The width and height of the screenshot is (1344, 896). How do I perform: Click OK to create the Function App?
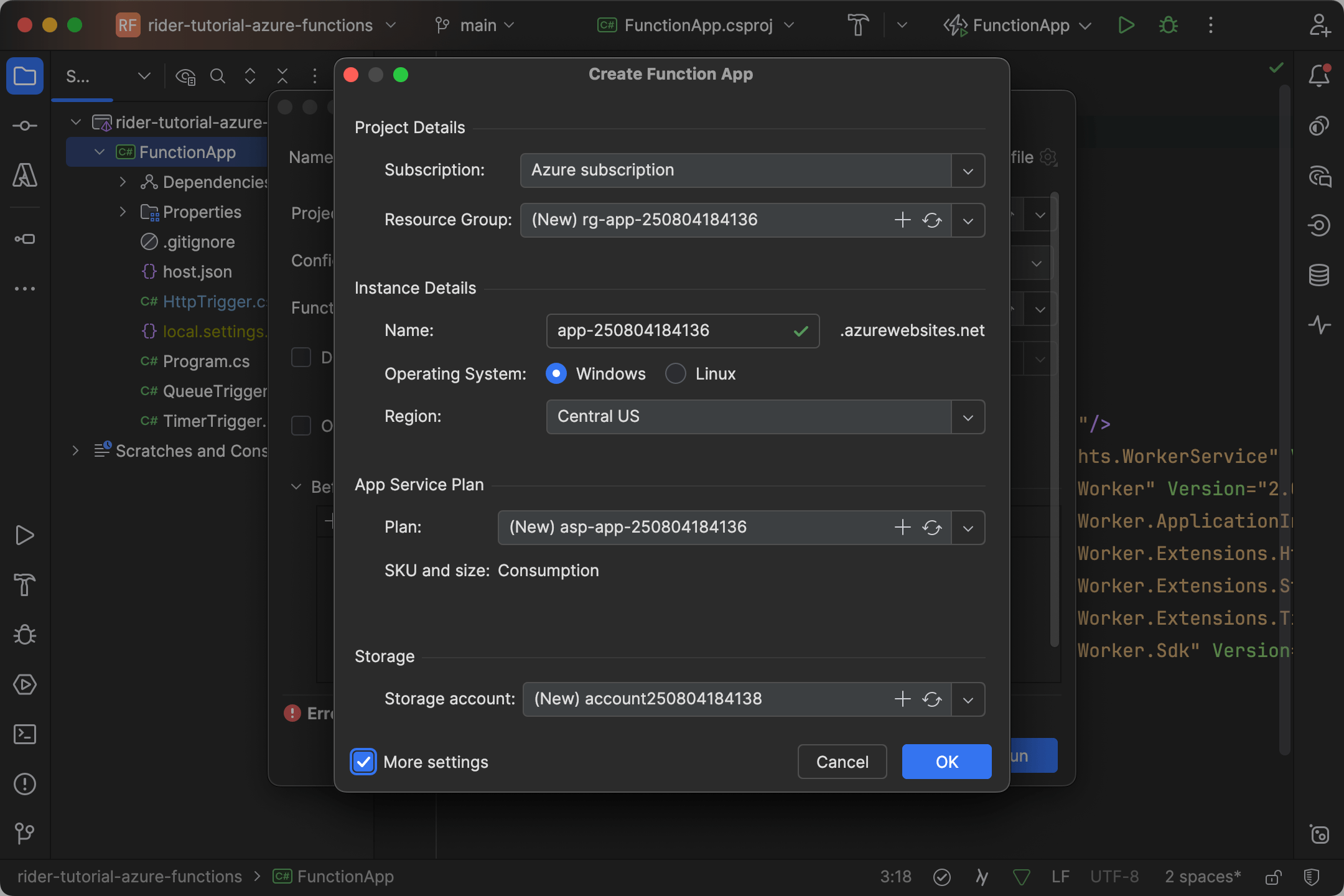coord(946,762)
